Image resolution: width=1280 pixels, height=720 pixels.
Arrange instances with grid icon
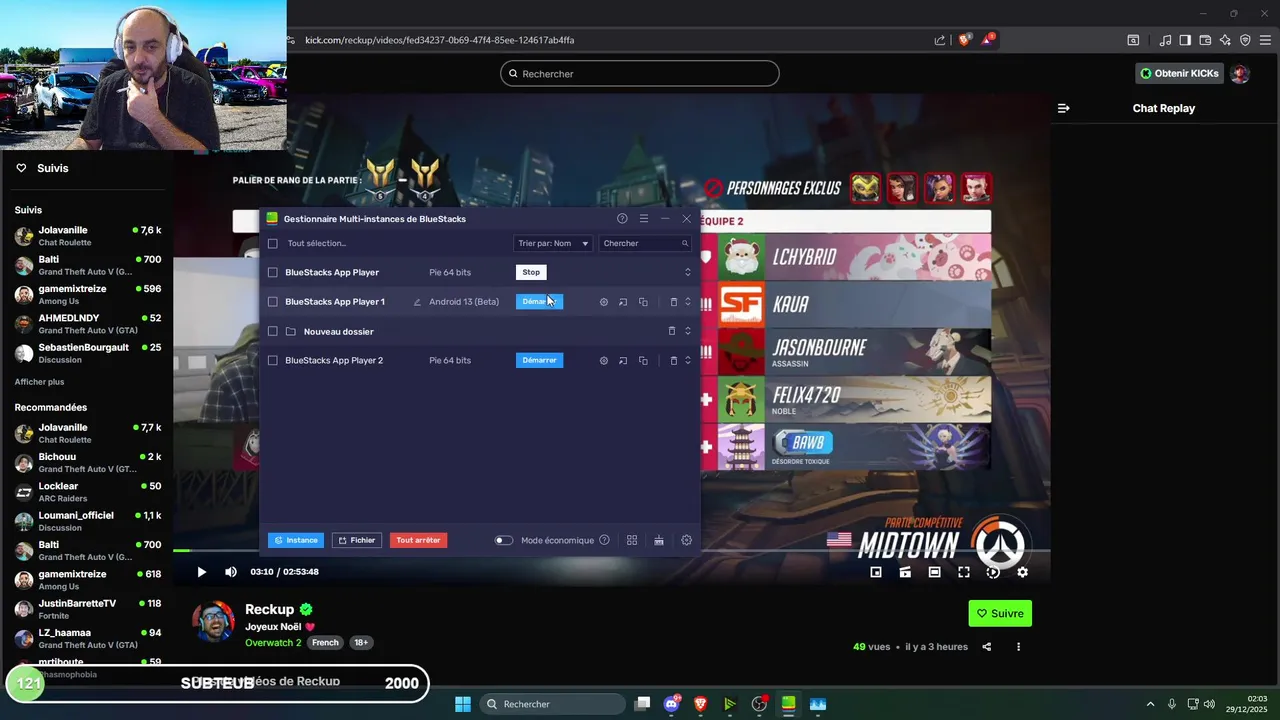632,540
